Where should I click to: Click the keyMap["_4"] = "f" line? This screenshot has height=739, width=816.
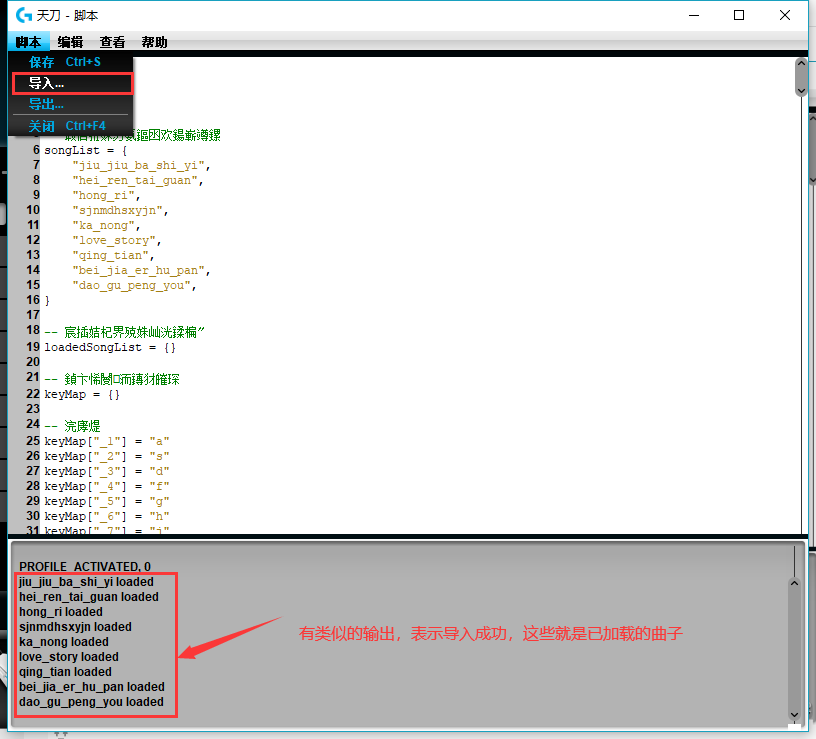(x=107, y=487)
